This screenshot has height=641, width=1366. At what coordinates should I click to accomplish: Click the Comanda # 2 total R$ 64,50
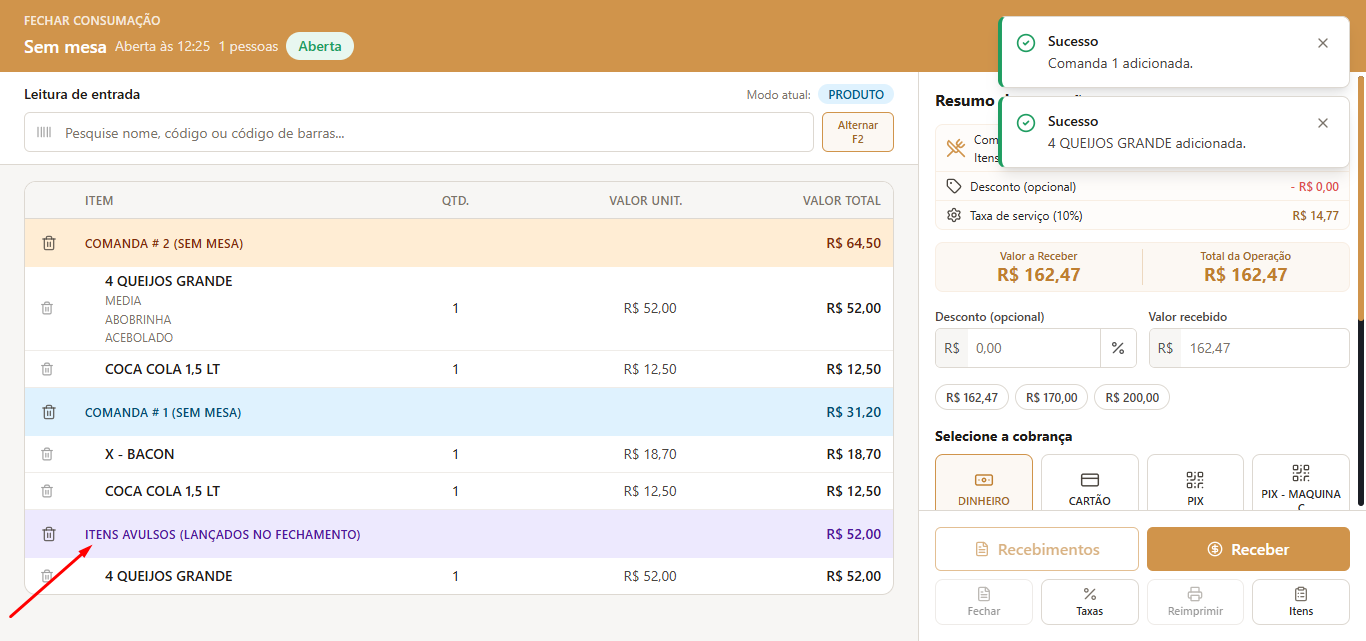854,243
